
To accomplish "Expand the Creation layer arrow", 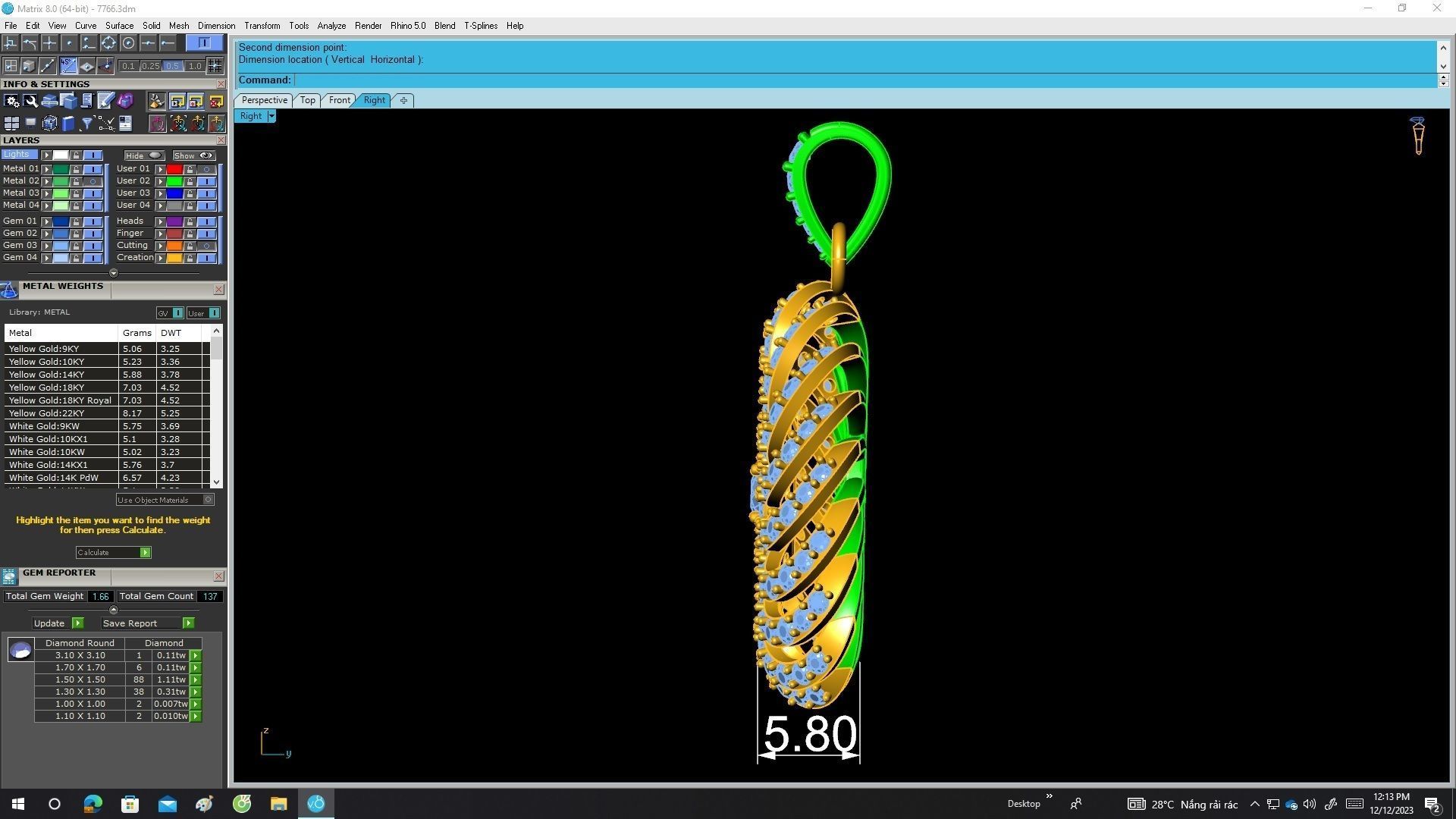I will point(160,258).
